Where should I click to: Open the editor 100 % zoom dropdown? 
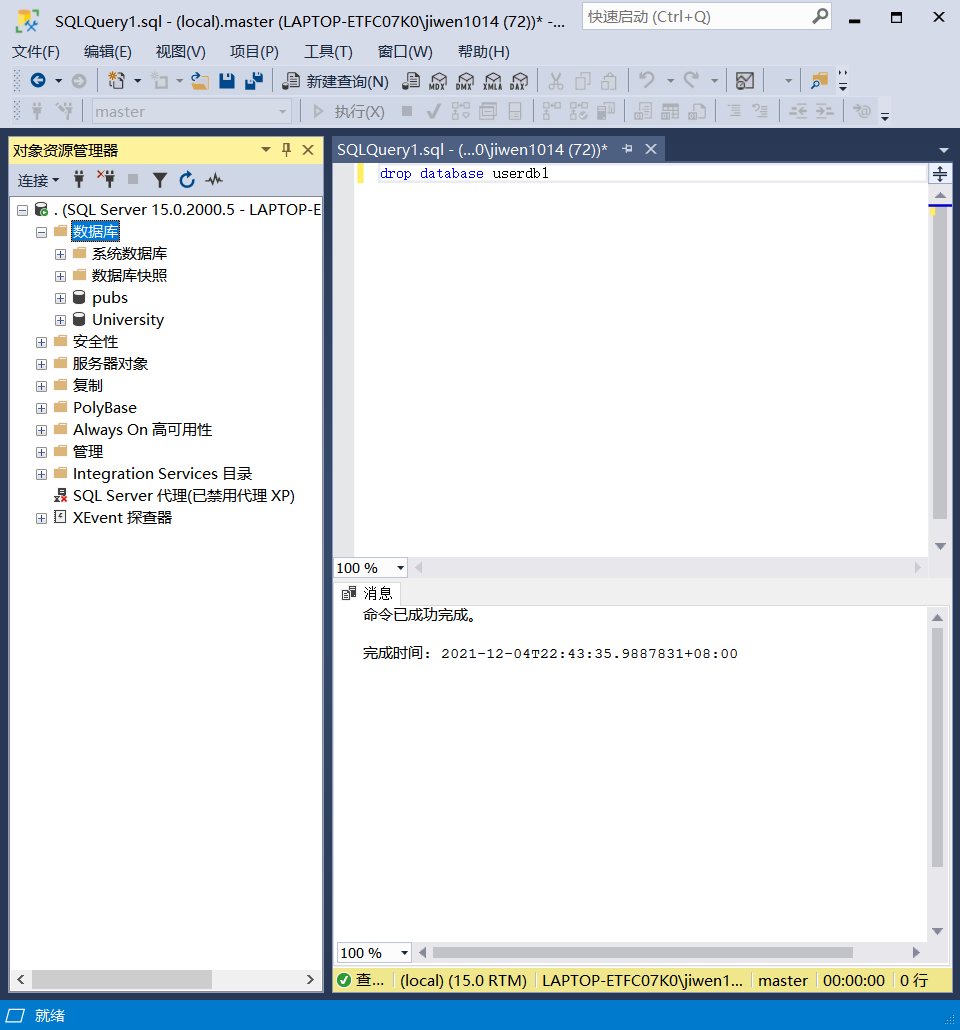(400, 568)
